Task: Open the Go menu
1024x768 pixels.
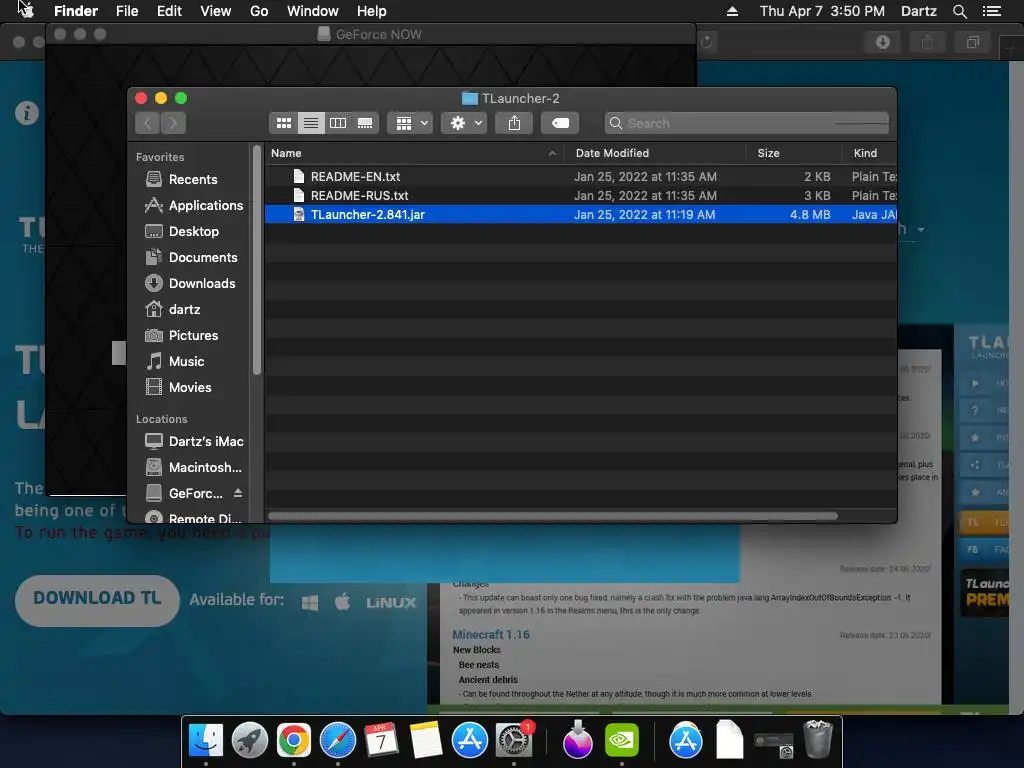Action: (259, 11)
